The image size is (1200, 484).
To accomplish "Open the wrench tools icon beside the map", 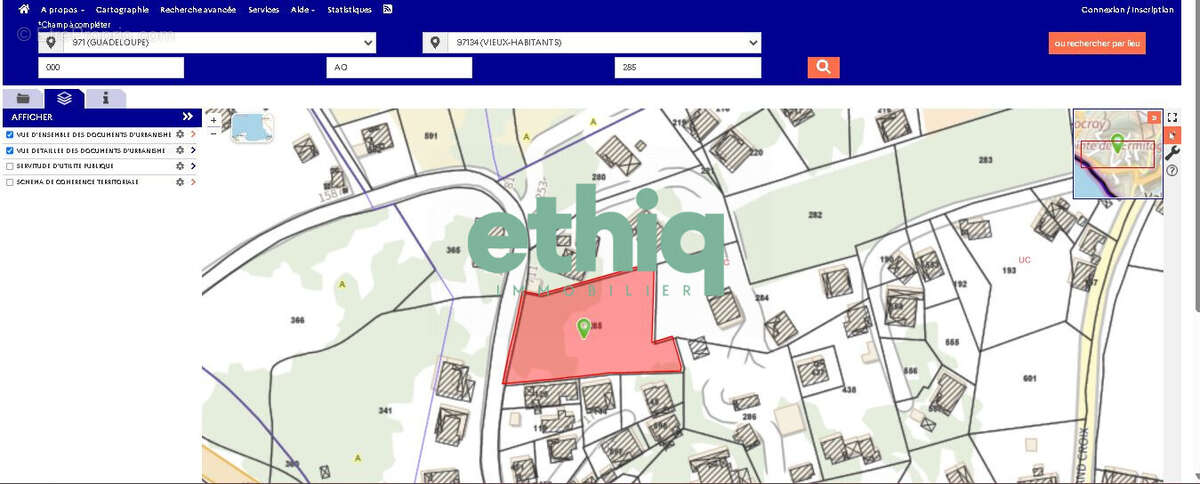I will pos(1172,152).
